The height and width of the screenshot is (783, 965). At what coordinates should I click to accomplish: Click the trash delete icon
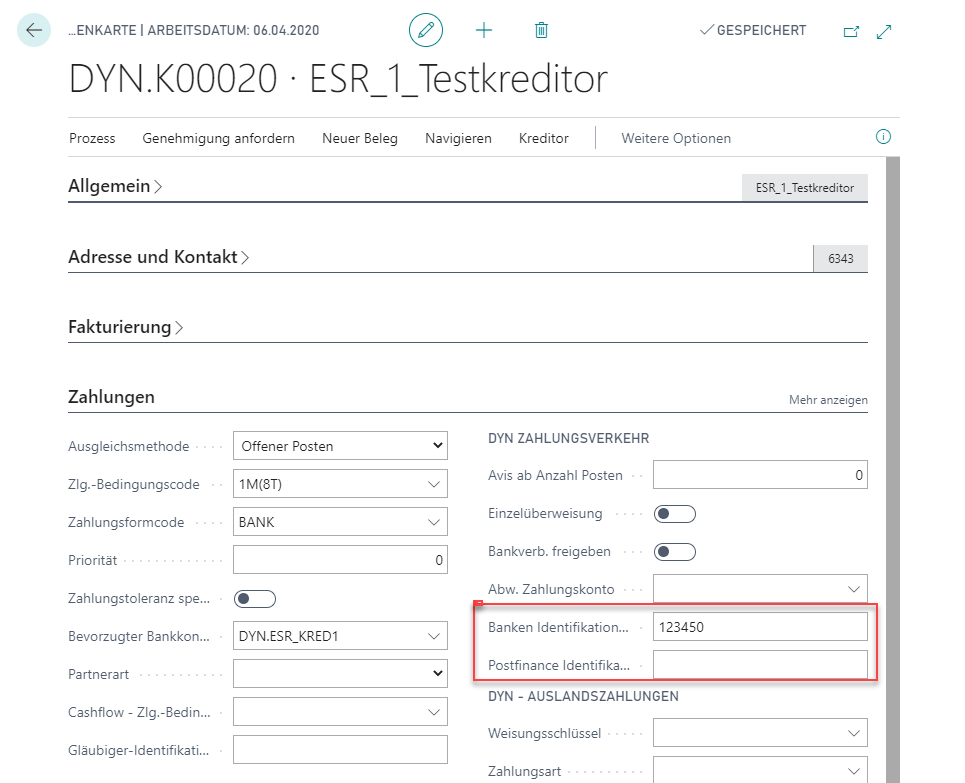541,30
